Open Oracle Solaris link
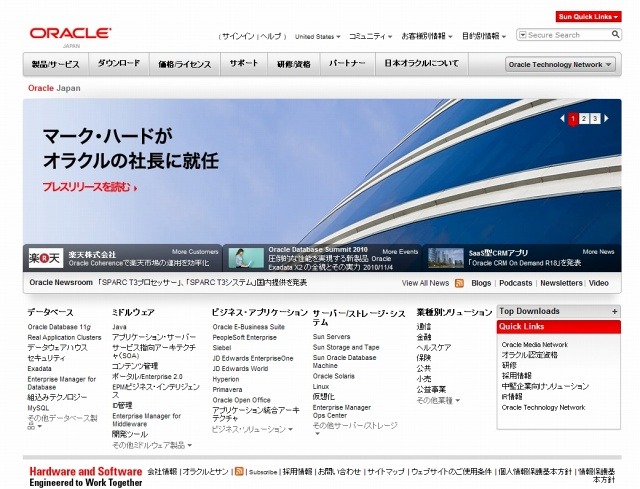Image resolution: width=640 pixels, height=489 pixels. coord(333,376)
